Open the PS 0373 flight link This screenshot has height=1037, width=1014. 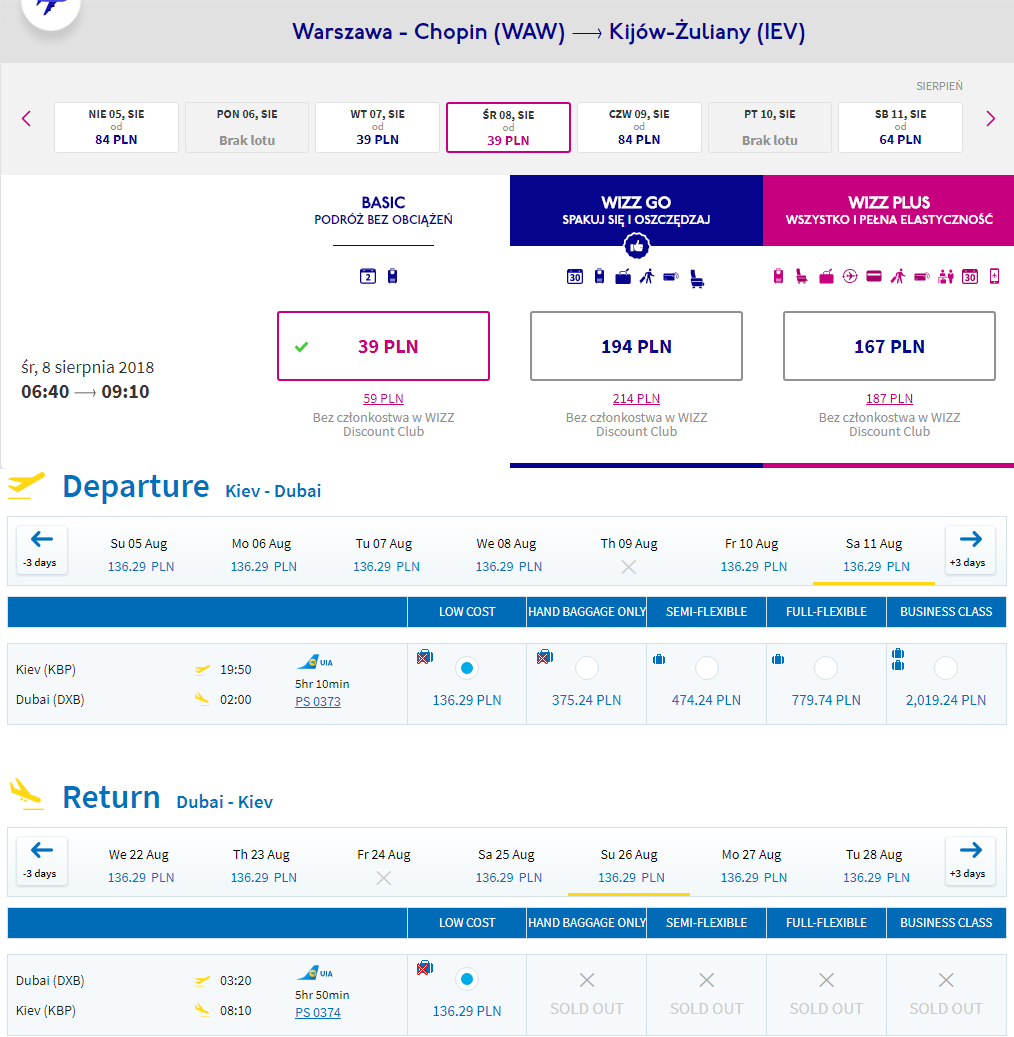point(317,701)
